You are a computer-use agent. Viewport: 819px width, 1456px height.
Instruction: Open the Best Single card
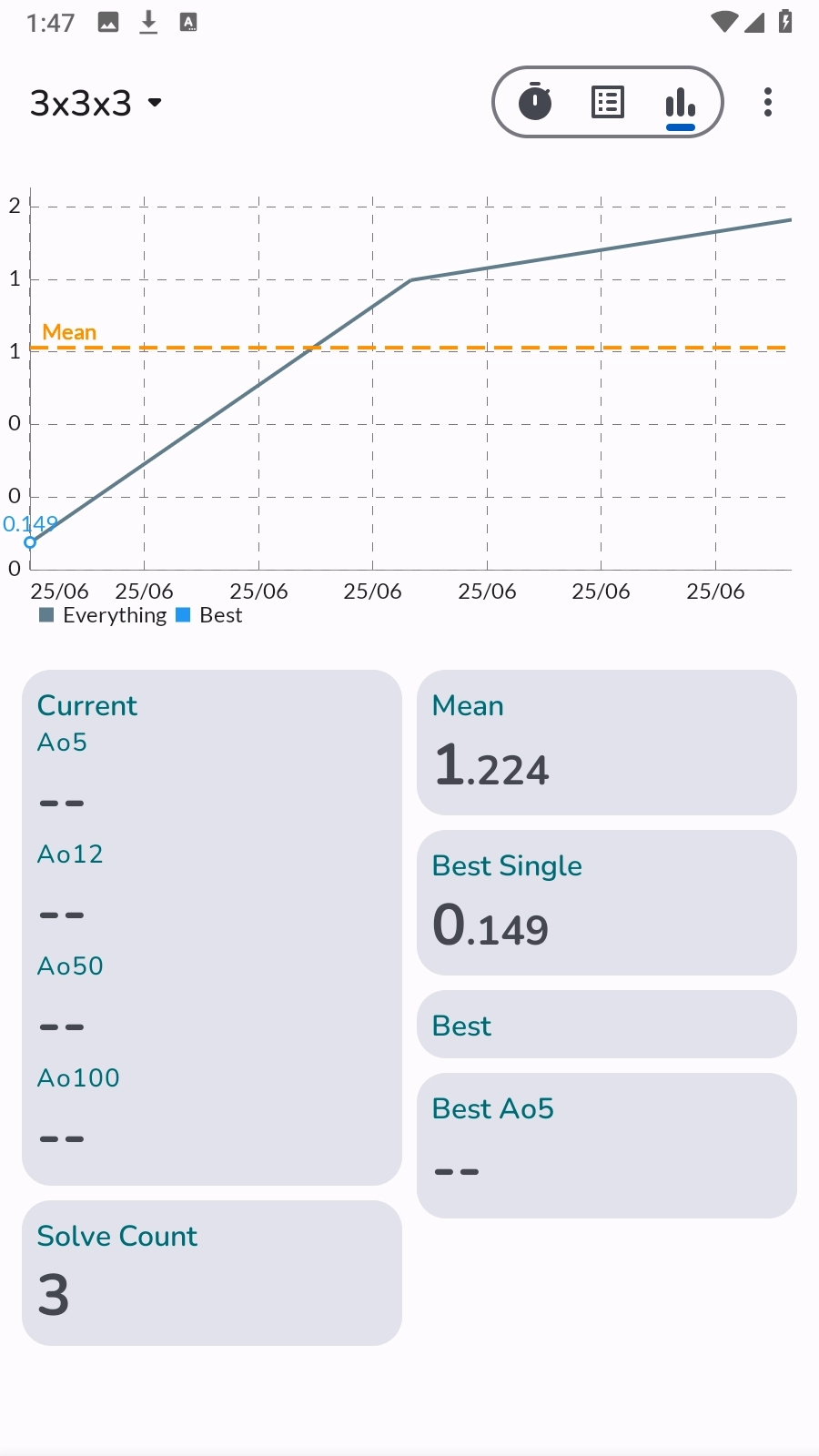606,903
